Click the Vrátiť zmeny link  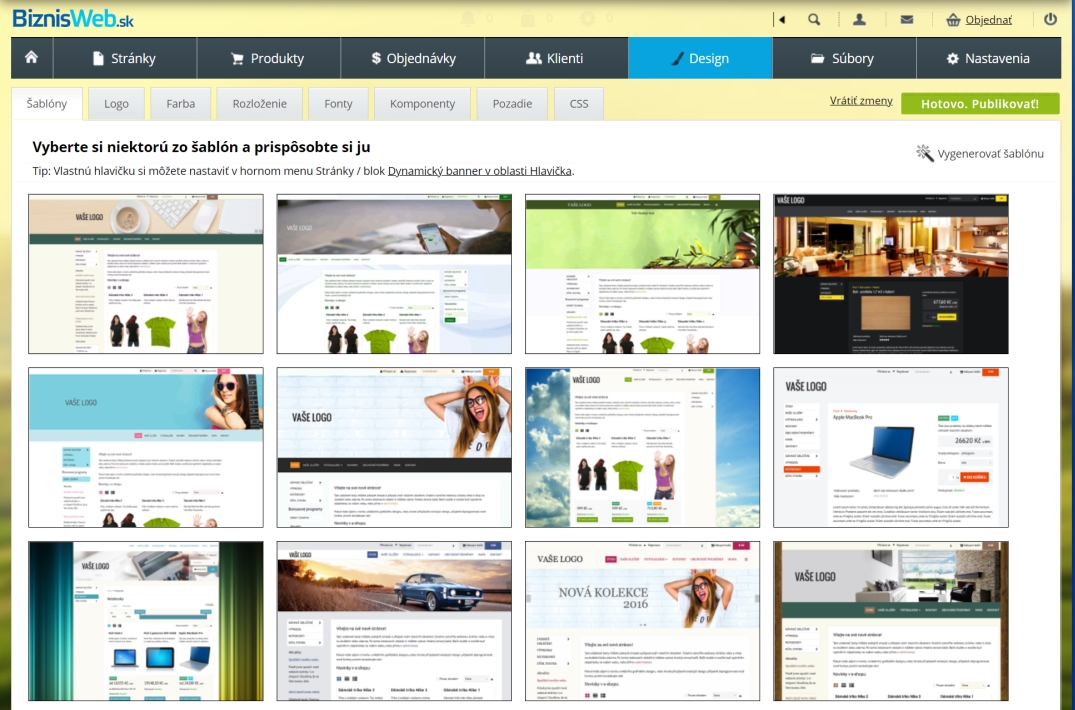(x=861, y=101)
